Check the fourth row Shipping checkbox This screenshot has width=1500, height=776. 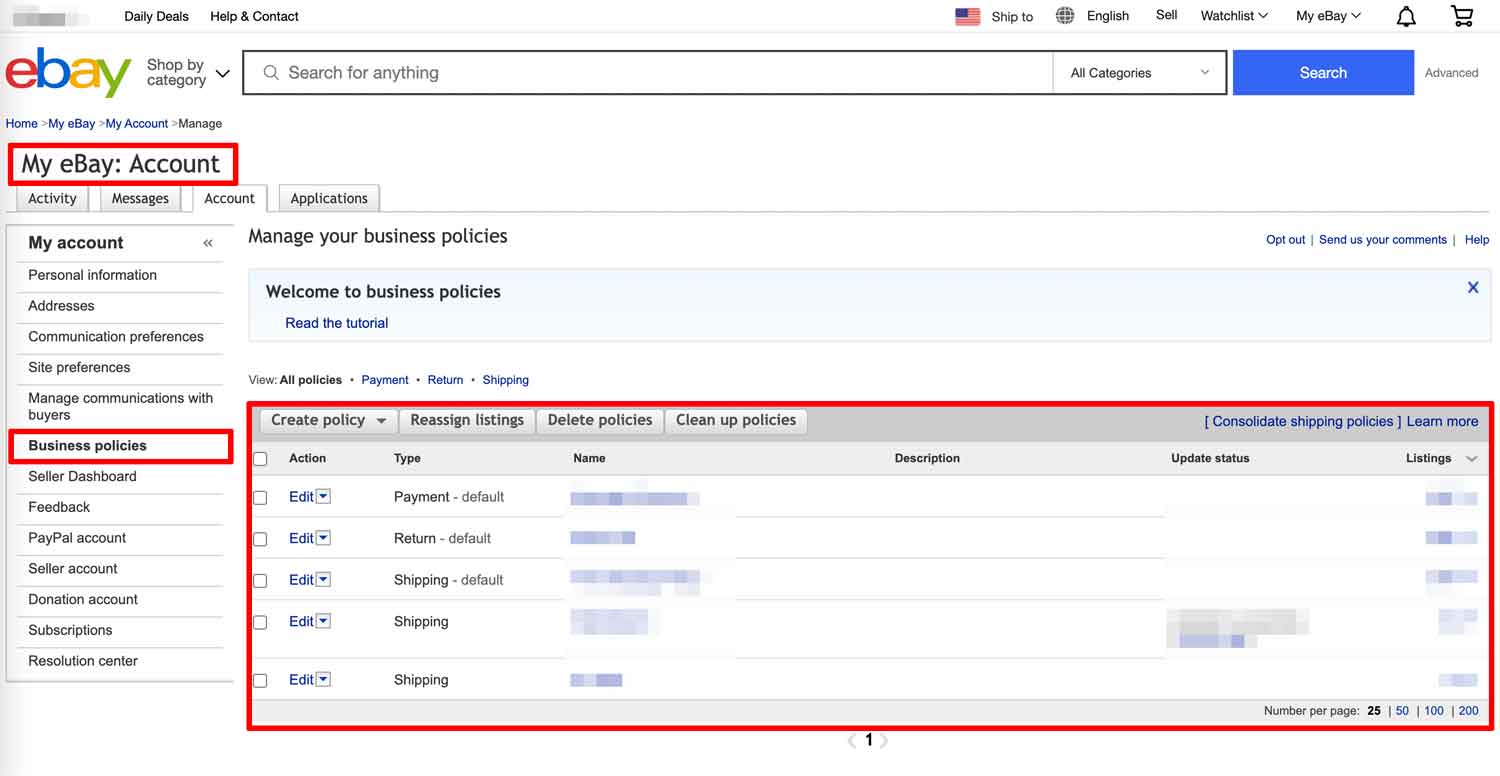[x=261, y=622]
